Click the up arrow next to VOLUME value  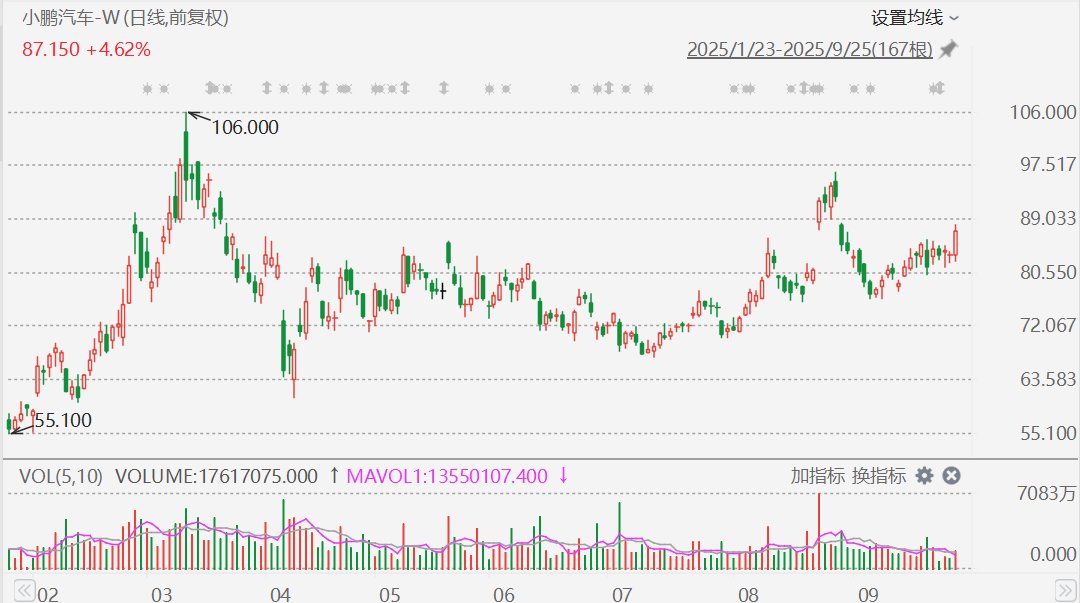point(333,476)
